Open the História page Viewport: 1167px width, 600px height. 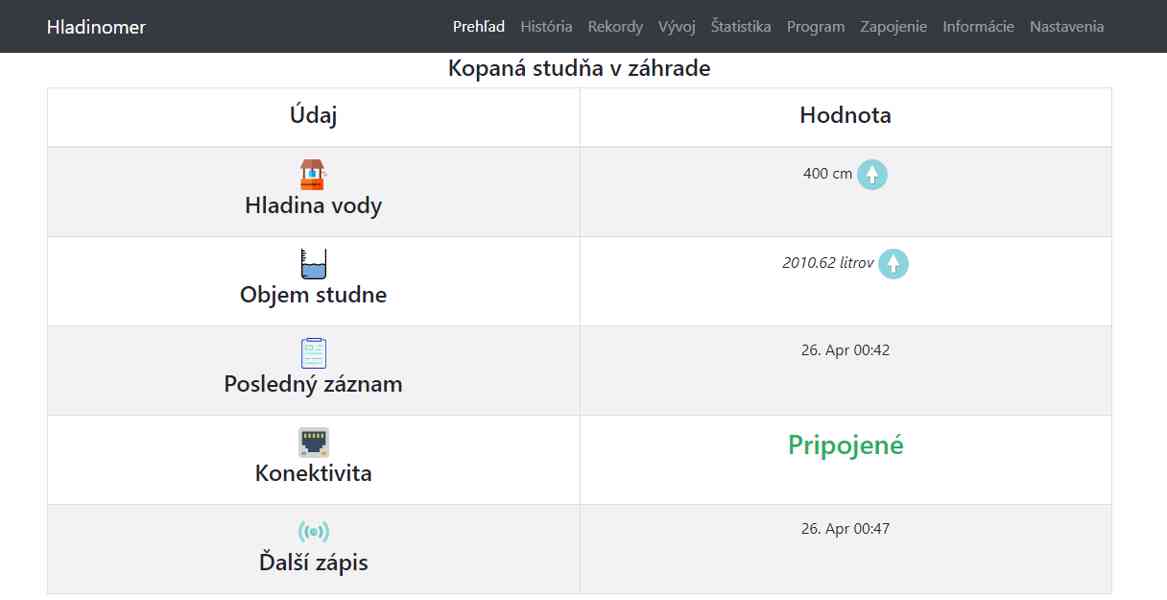point(544,27)
